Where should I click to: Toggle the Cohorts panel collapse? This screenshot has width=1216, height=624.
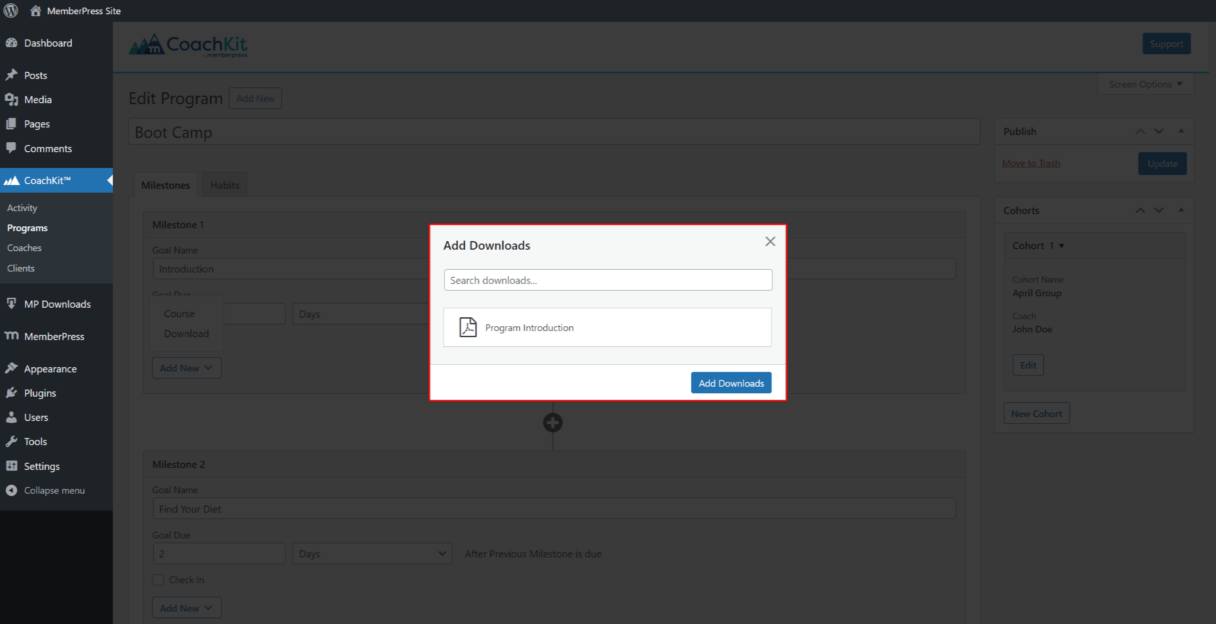point(1181,210)
